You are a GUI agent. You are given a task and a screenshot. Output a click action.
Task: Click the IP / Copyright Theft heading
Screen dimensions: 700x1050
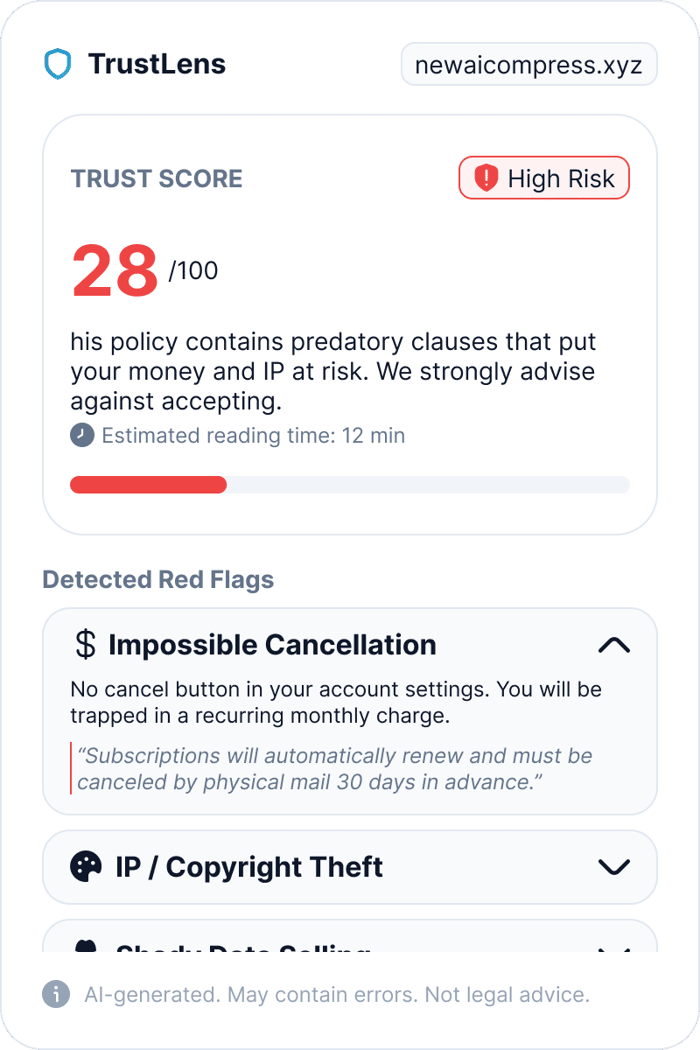249,867
